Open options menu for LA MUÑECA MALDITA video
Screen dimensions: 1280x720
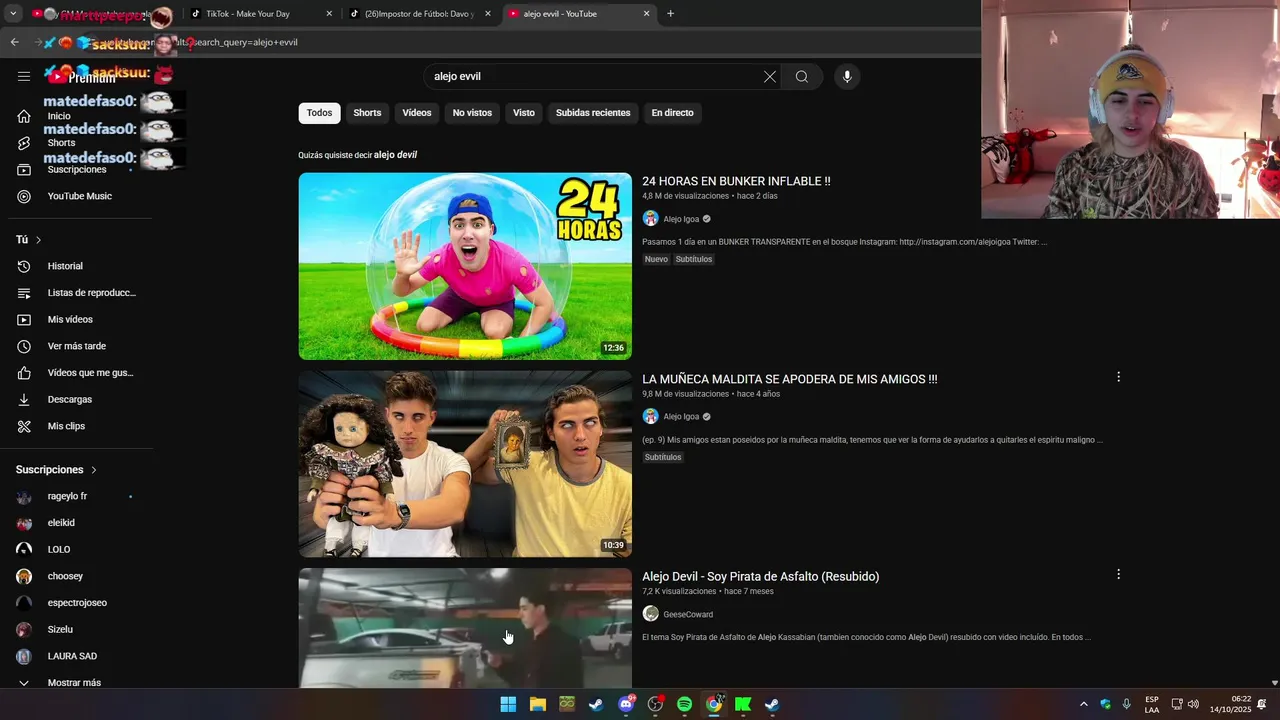(1118, 377)
